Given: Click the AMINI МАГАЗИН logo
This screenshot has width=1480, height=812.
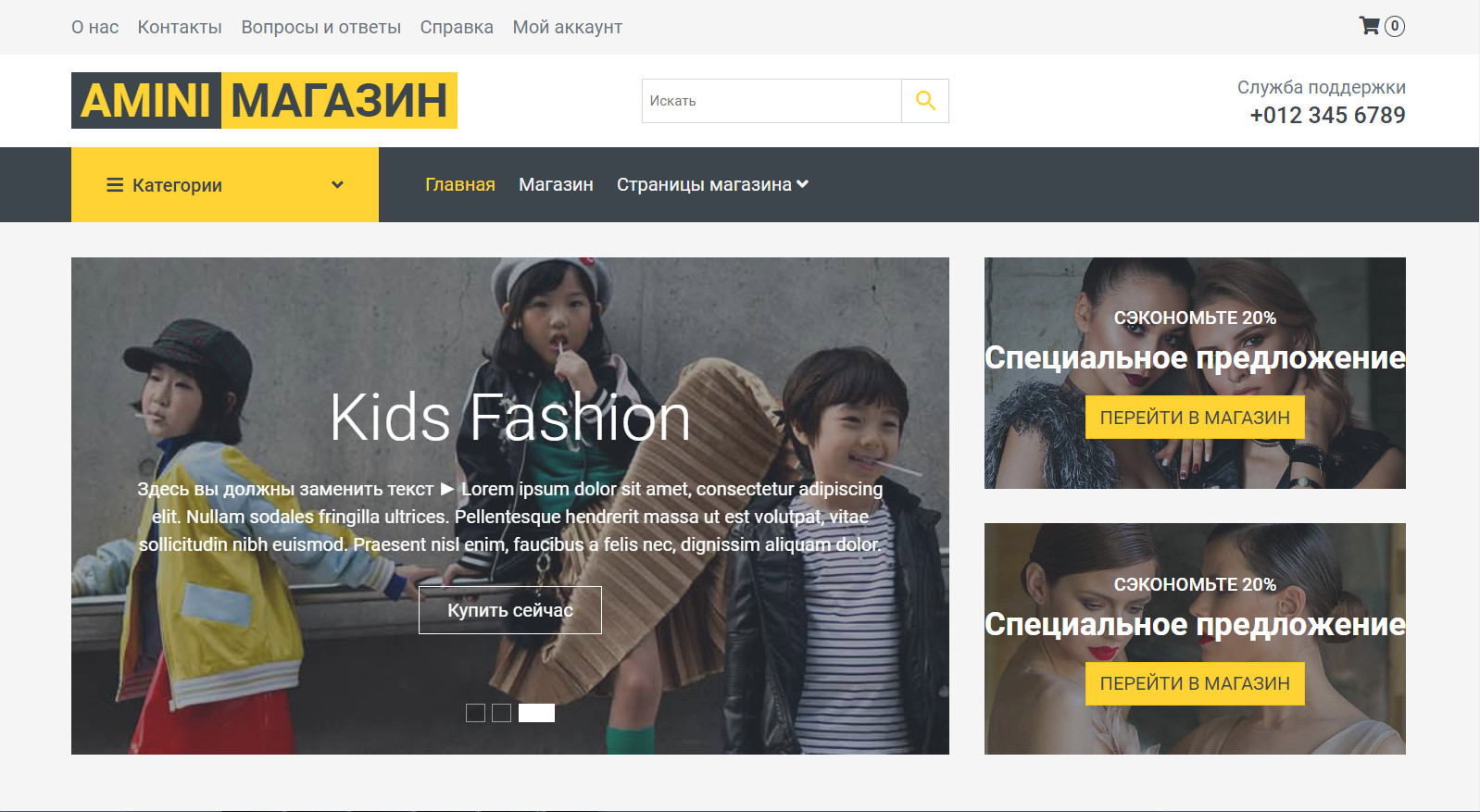Looking at the screenshot, I should (x=264, y=100).
